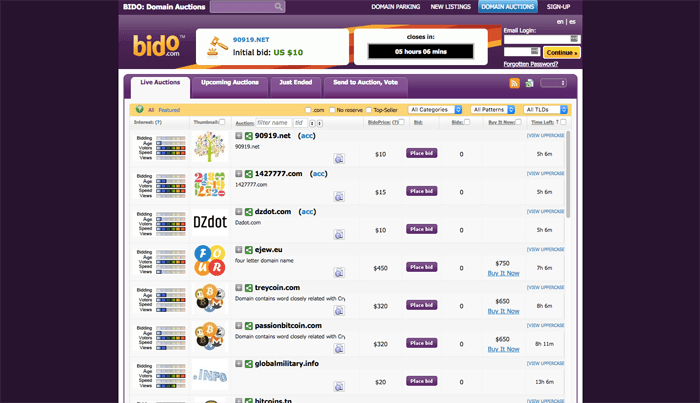
Task: Toggle the Time Left column checkbox
Action: [x=563, y=122]
